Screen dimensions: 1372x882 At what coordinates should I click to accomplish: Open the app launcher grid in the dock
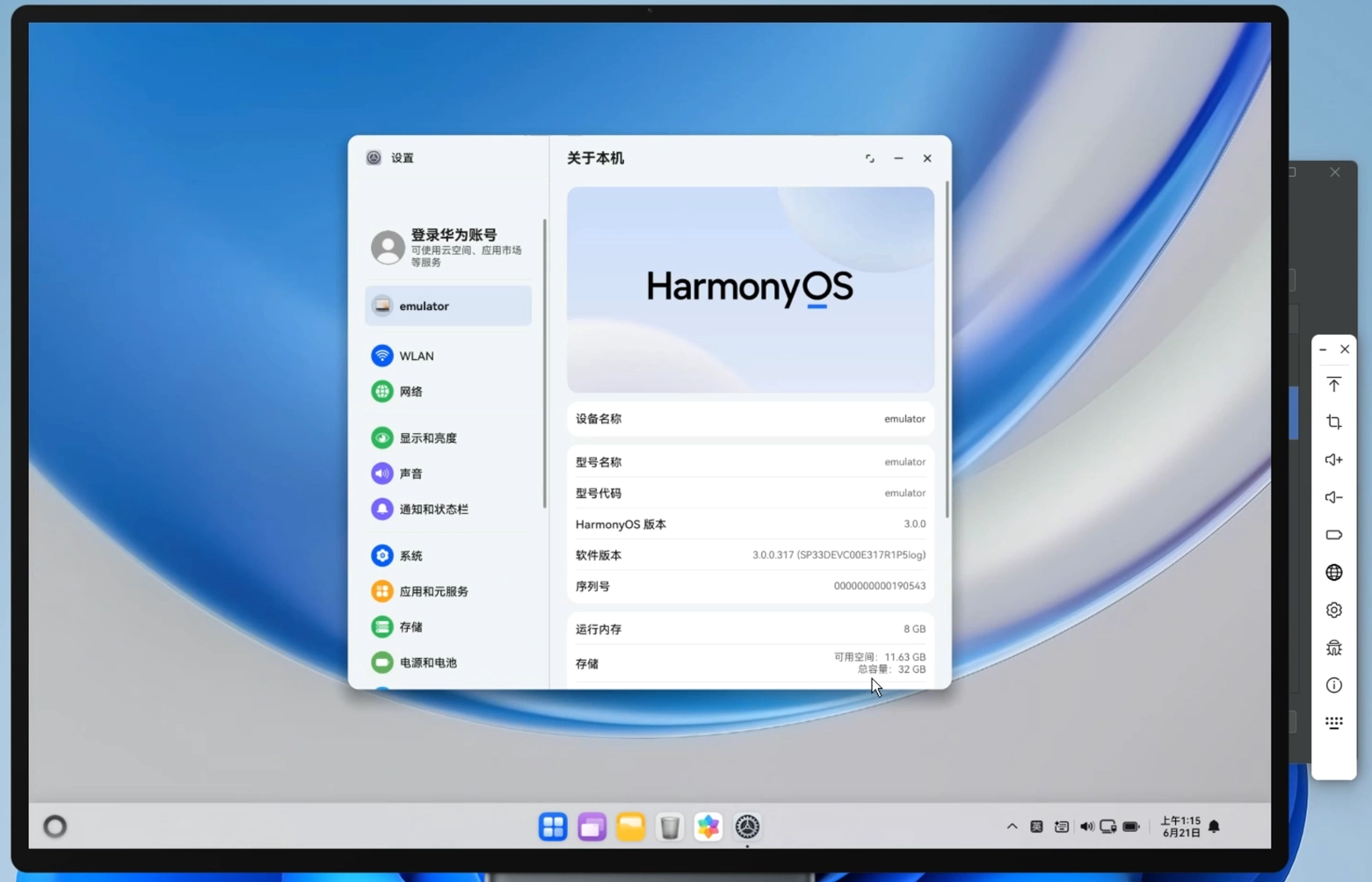(x=553, y=827)
